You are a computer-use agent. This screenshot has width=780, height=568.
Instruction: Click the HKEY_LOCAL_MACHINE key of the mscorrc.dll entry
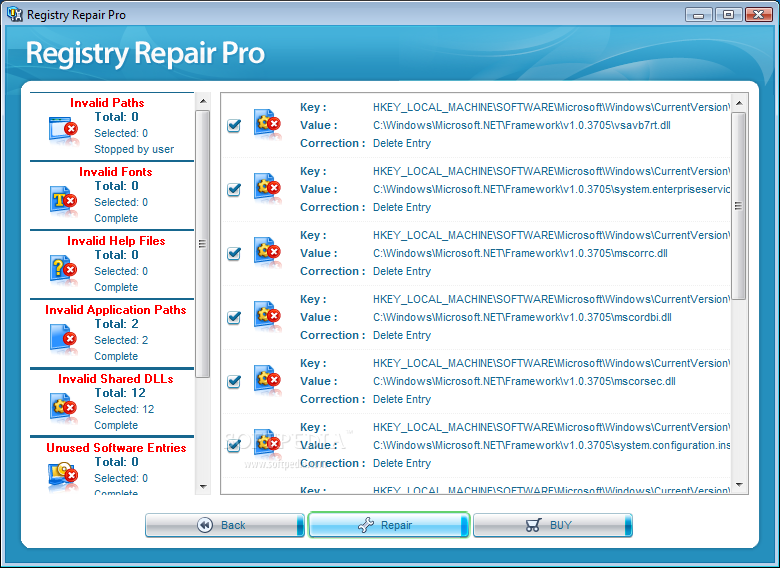[551, 235]
